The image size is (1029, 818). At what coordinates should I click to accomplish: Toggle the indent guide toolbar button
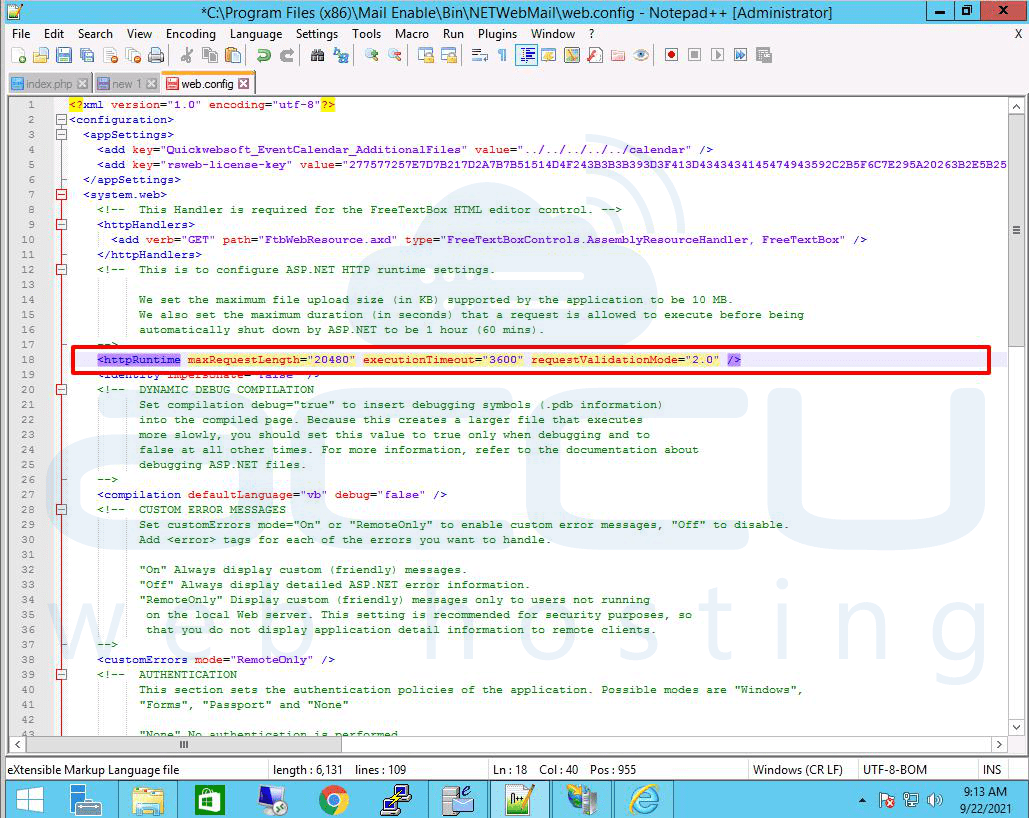point(526,56)
